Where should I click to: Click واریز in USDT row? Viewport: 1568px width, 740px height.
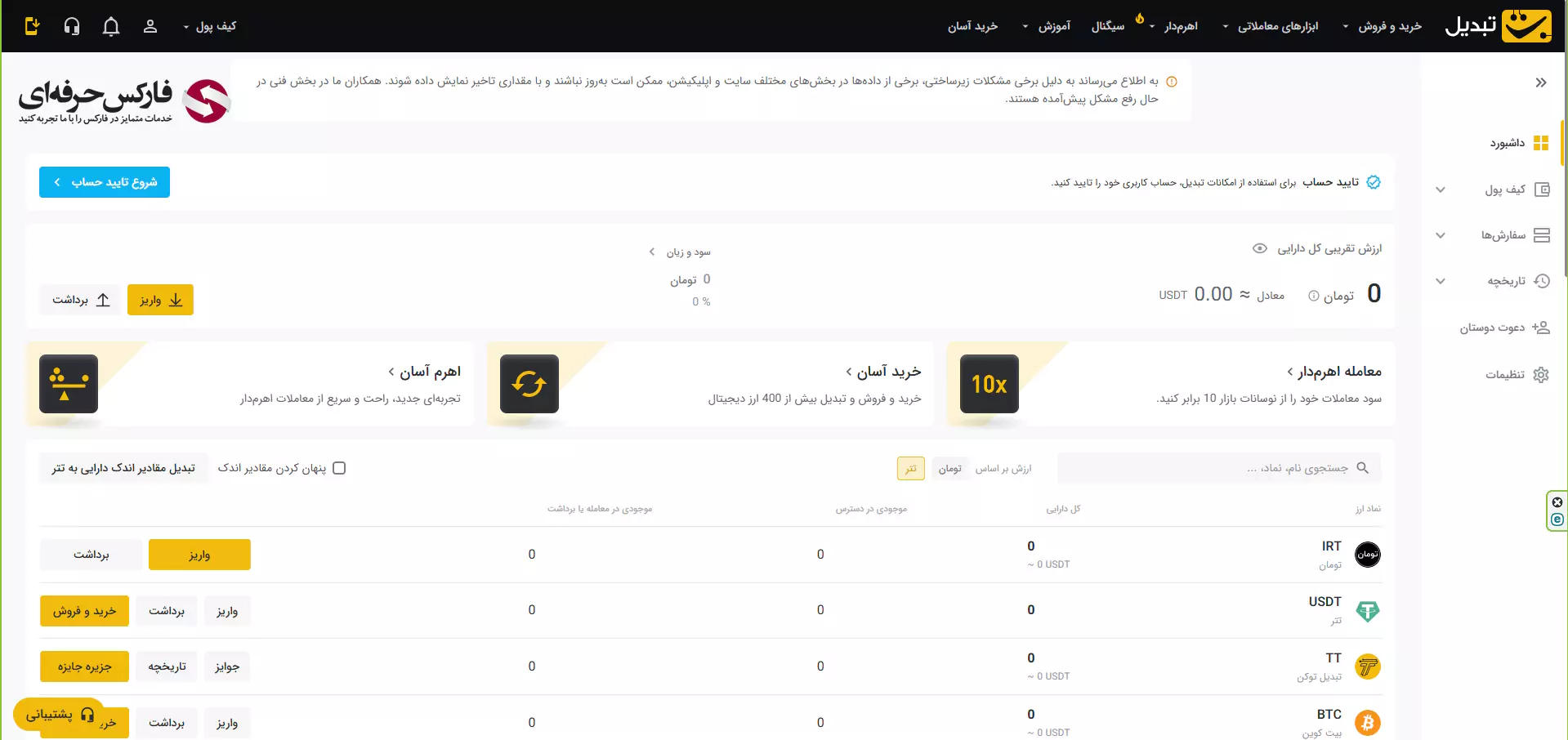point(227,611)
